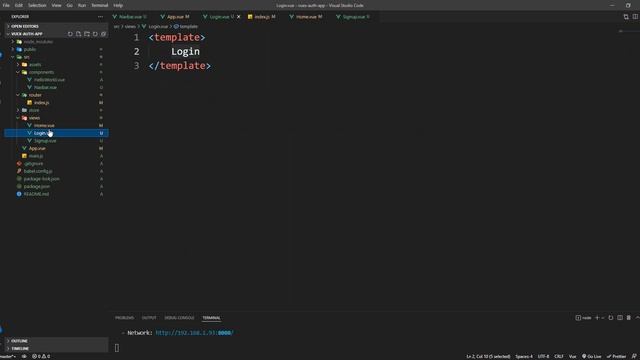Image resolution: width=640 pixels, height=360 pixels.
Task: Click the New File icon in Explorer
Action: [x=78, y=34]
